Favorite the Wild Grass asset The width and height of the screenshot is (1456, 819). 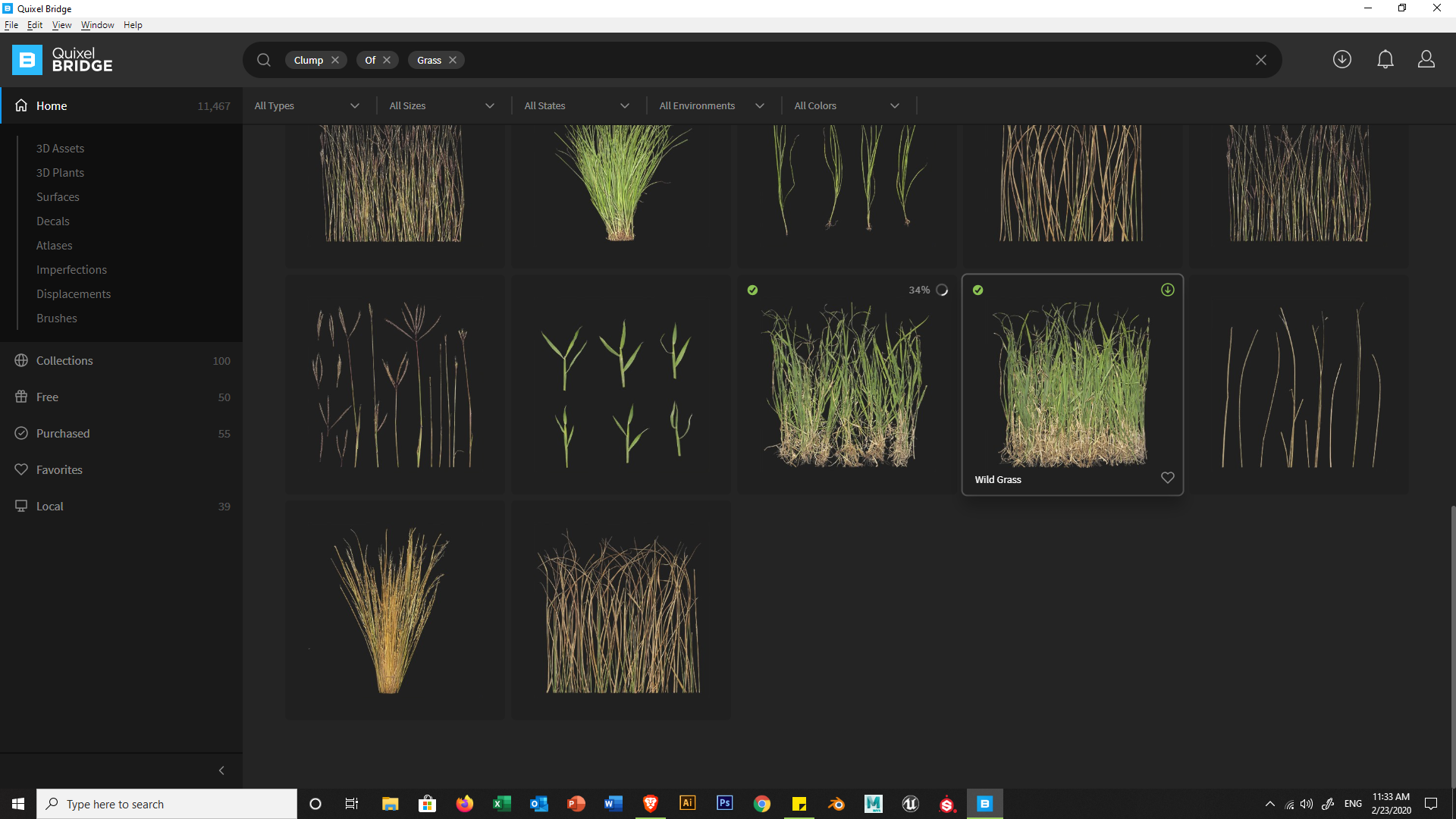coord(1167,478)
